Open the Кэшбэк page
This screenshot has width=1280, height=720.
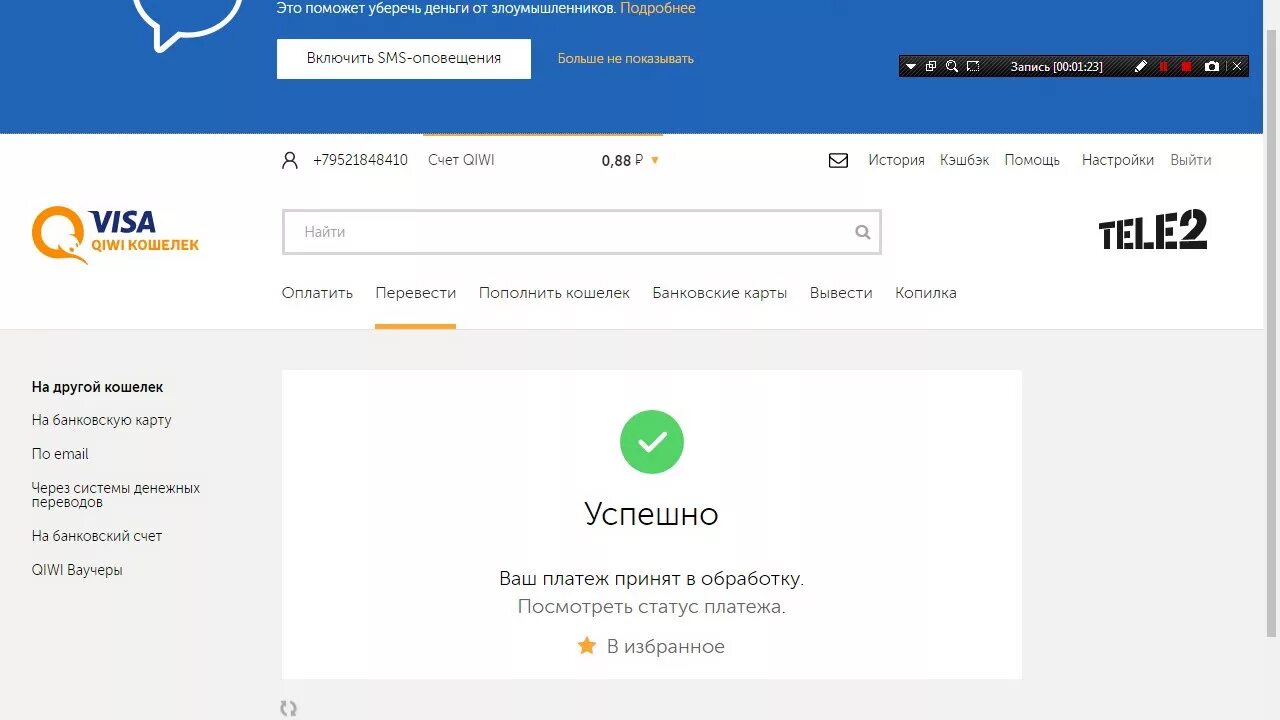pyautogui.click(x=964, y=160)
